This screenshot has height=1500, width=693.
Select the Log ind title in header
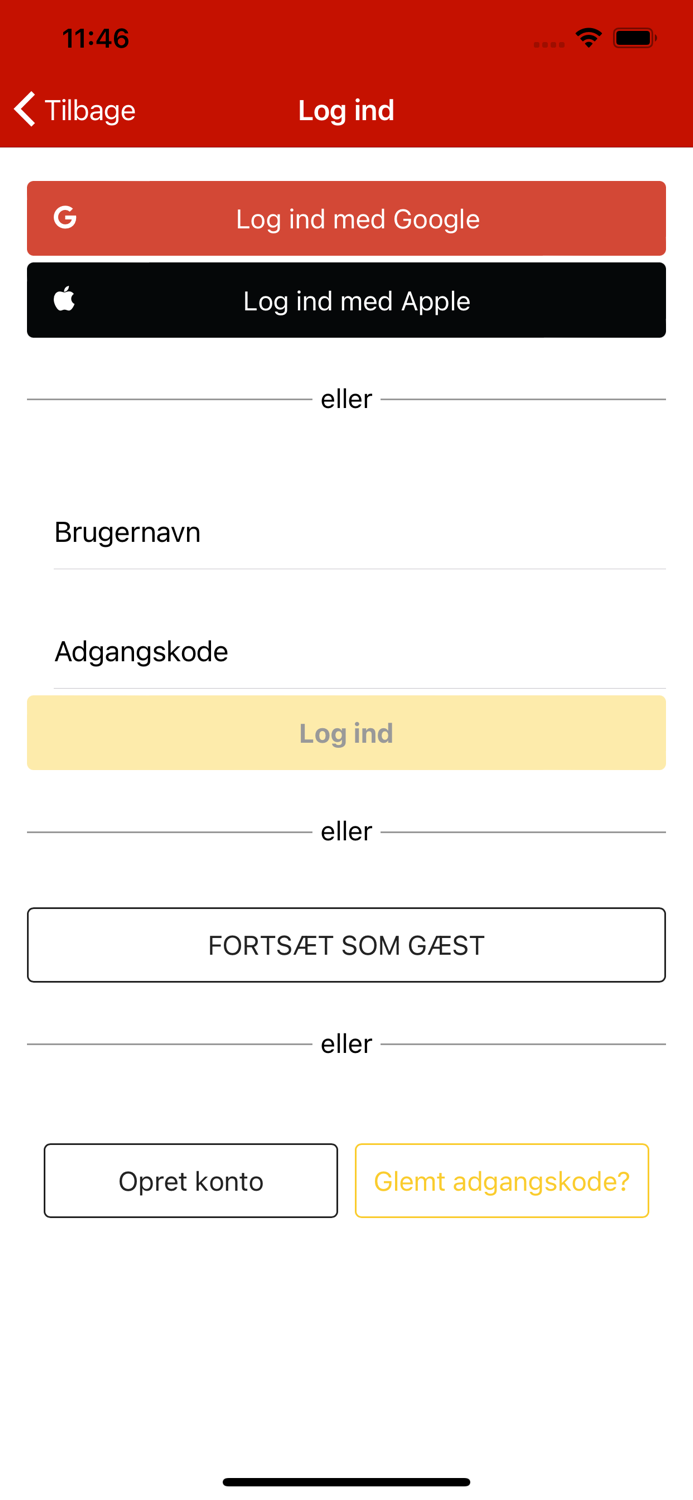pos(346,110)
